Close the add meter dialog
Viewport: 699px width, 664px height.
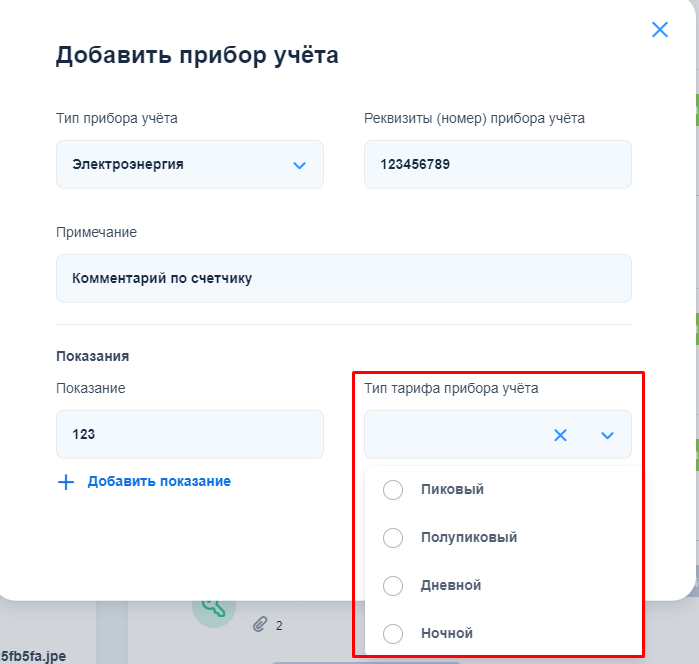(660, 30)
